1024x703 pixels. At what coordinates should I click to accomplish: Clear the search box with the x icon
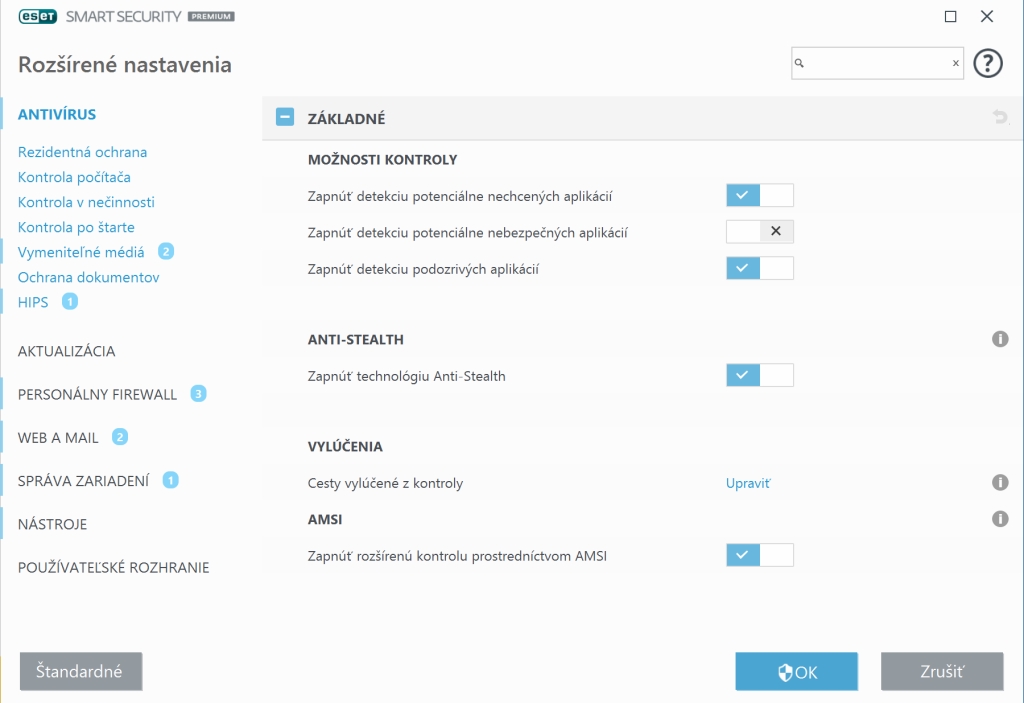click(955, 63)
